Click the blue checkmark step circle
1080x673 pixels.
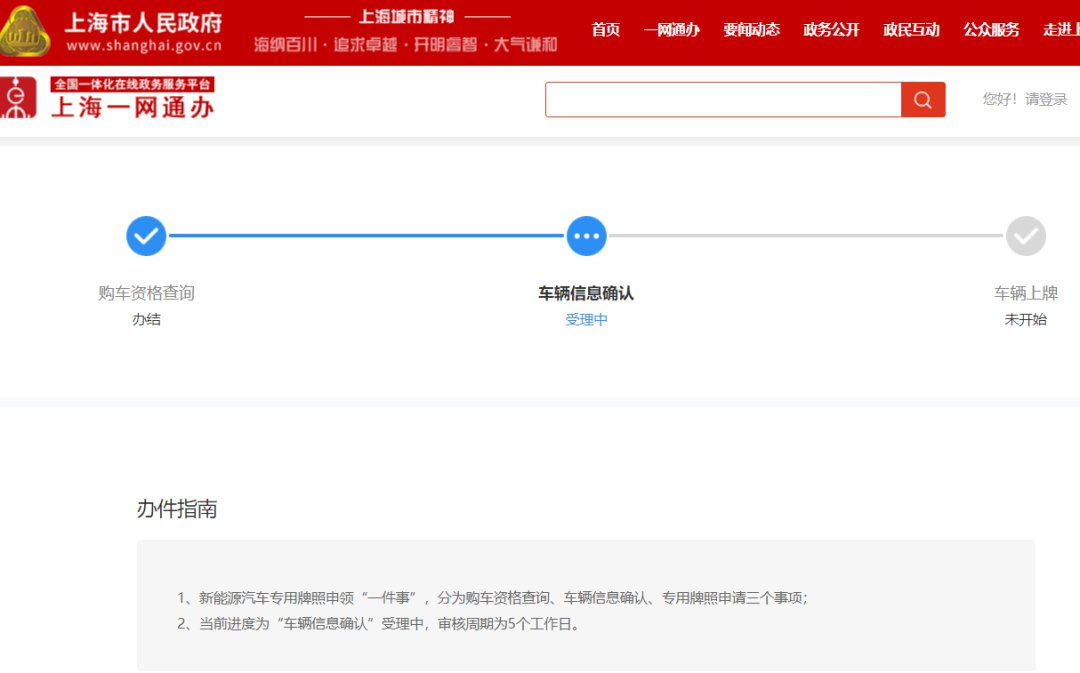pyautogui.click(x=146, y=236)
